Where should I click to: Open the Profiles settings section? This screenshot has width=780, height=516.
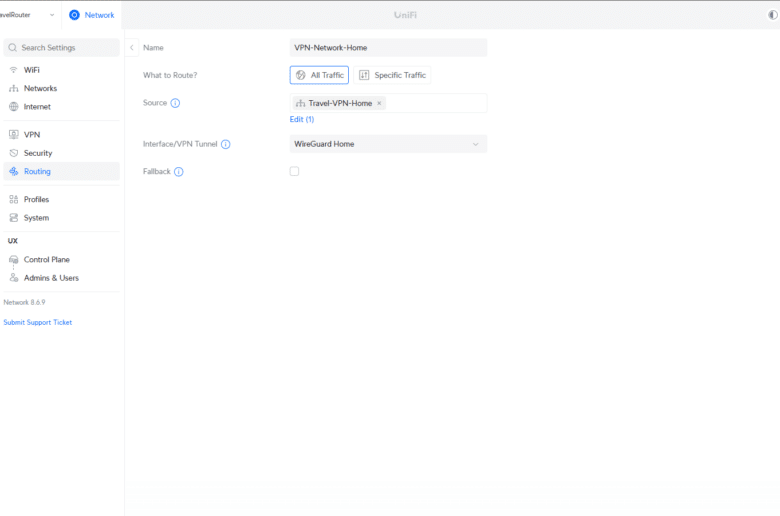(x=61, y=199)
